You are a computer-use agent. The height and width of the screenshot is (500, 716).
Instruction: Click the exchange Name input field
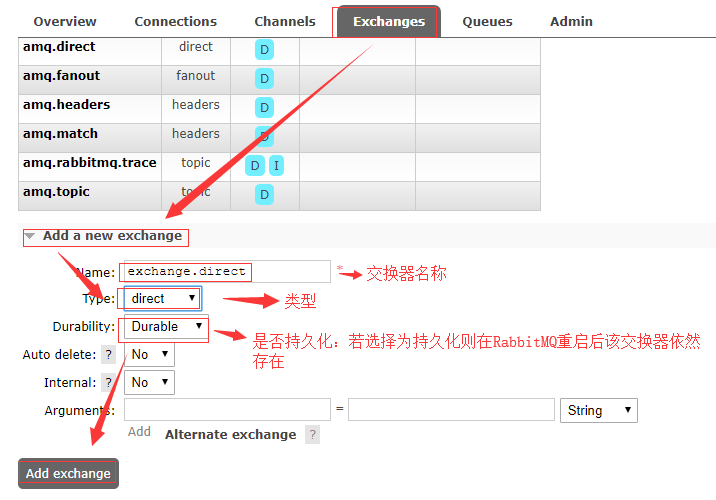point(227,272)
